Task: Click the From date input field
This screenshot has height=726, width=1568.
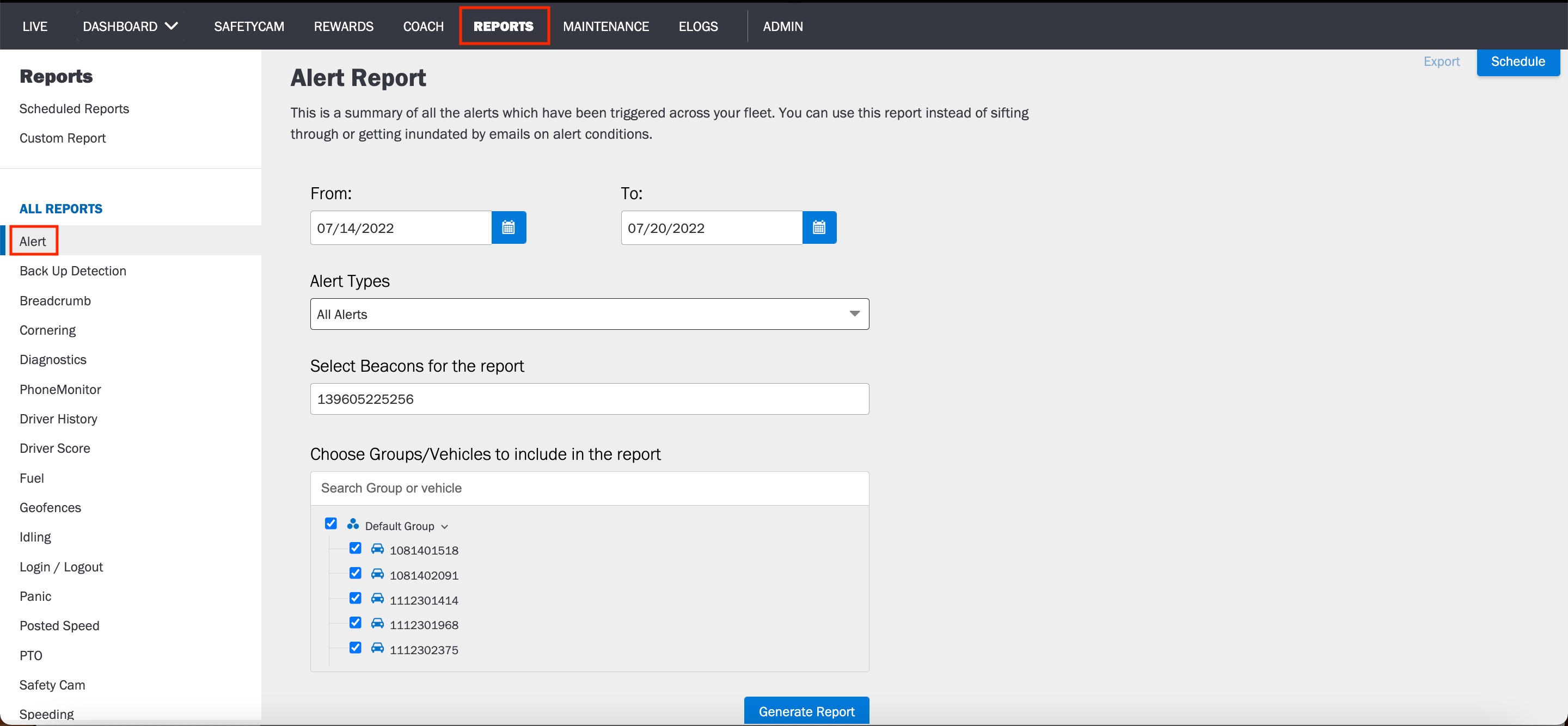Action: 401,227
